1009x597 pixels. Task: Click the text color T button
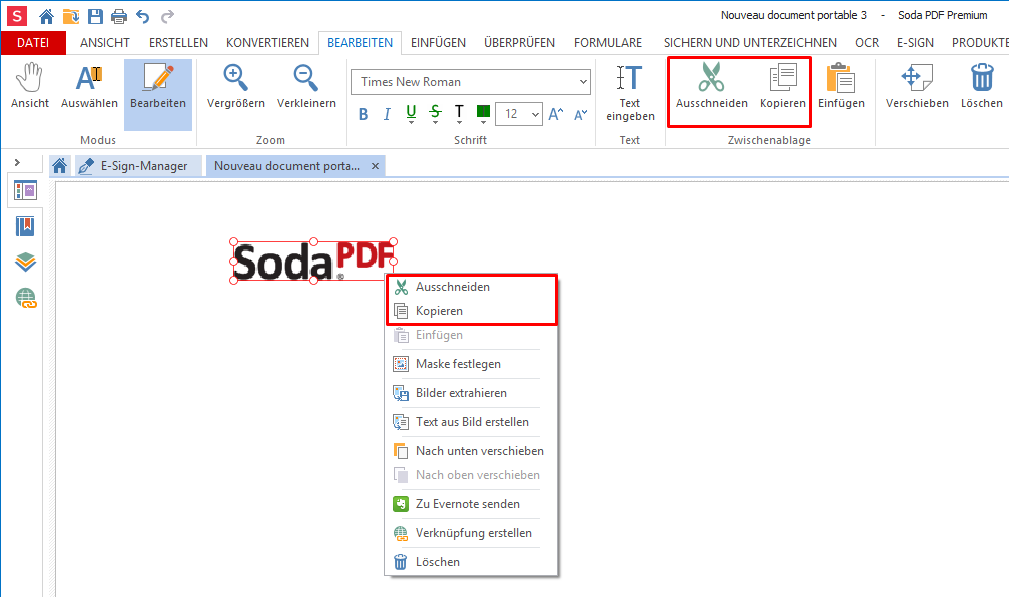point(459,112)
